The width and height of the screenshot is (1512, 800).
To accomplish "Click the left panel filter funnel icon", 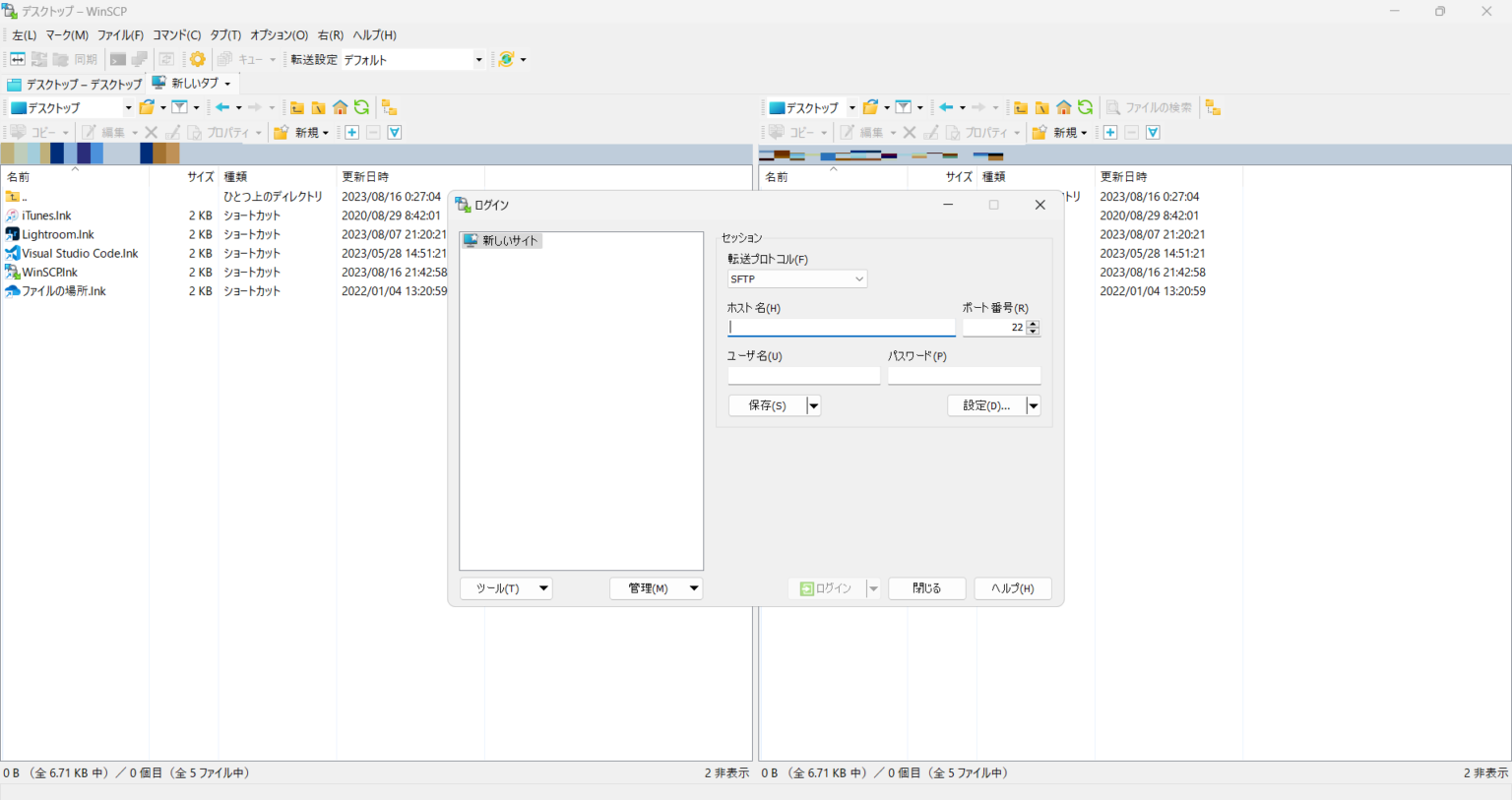I will (180, 108).
